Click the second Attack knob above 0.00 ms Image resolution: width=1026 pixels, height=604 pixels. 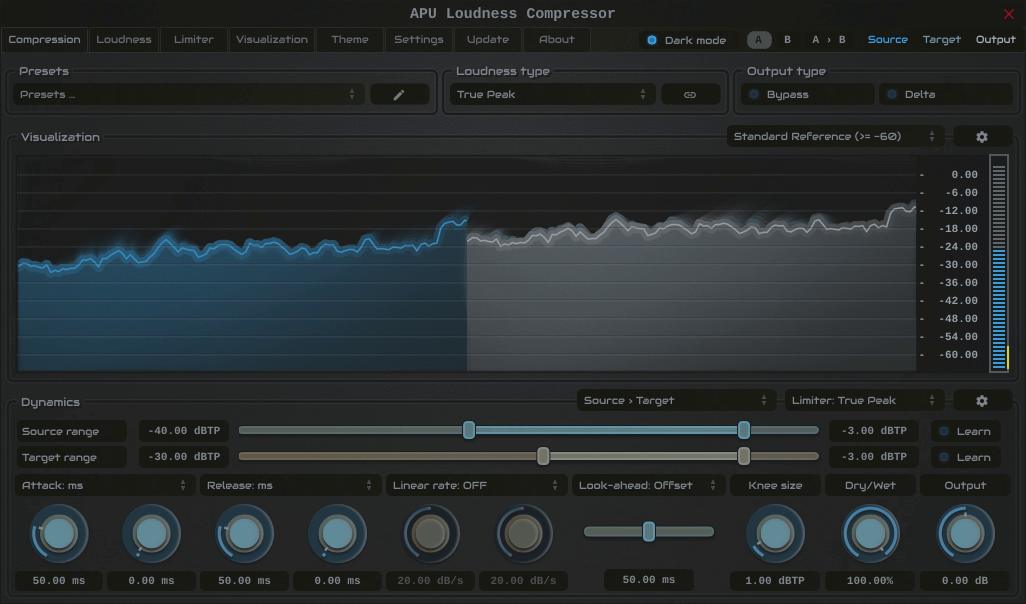151,534
